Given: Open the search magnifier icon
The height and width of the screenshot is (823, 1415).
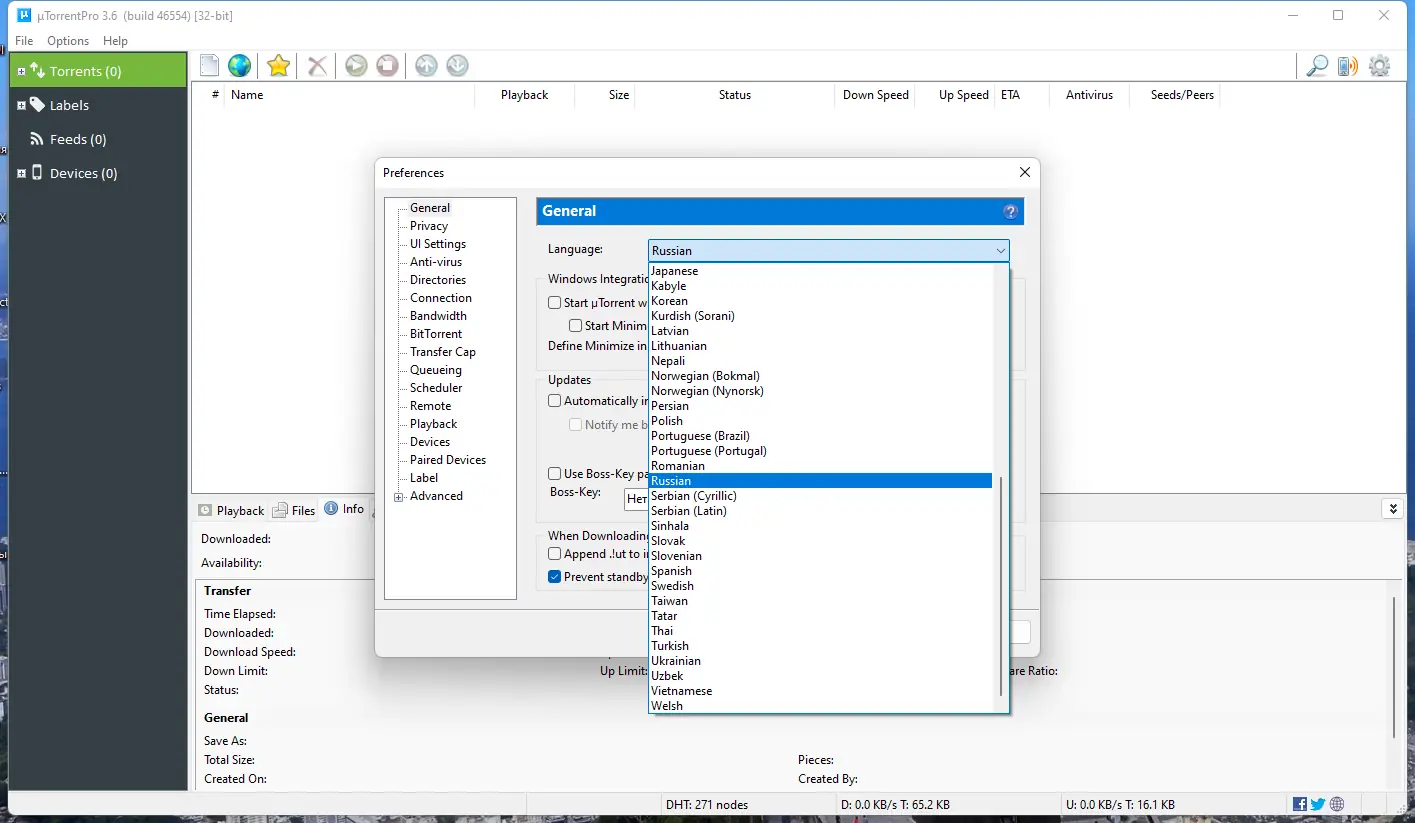Looking at the screenshot, I should tap(1315, 65).
